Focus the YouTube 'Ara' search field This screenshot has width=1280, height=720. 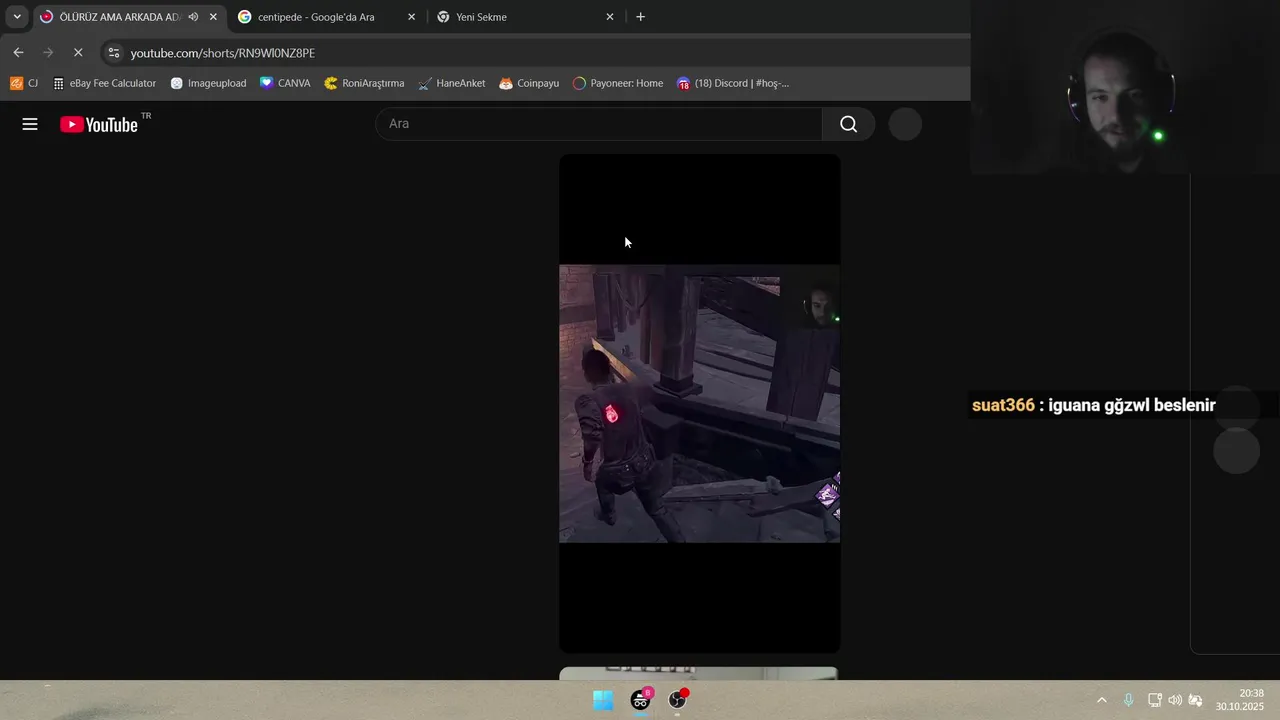(x=599, y=124)
